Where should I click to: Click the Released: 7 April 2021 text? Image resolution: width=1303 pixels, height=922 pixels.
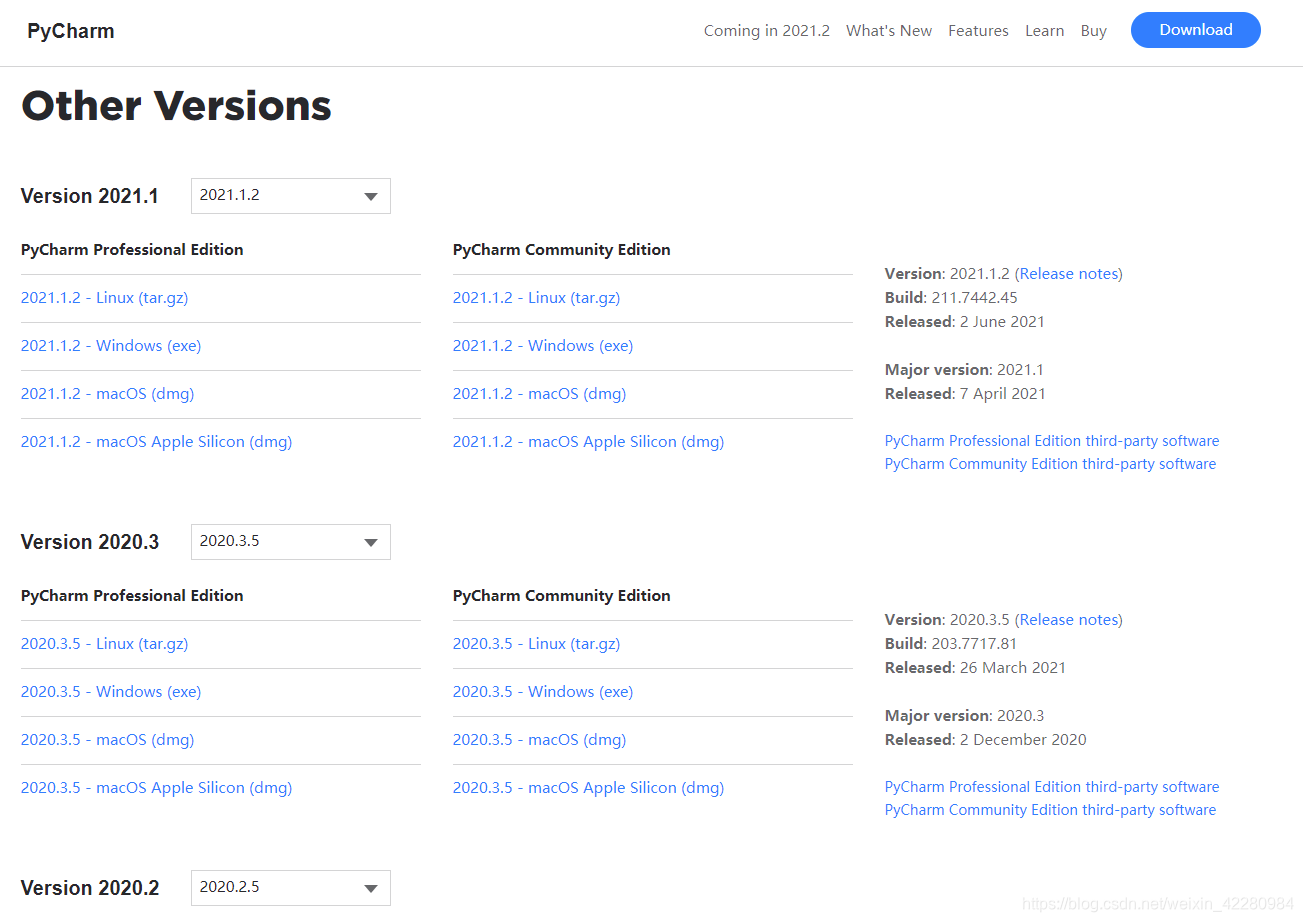965,394
